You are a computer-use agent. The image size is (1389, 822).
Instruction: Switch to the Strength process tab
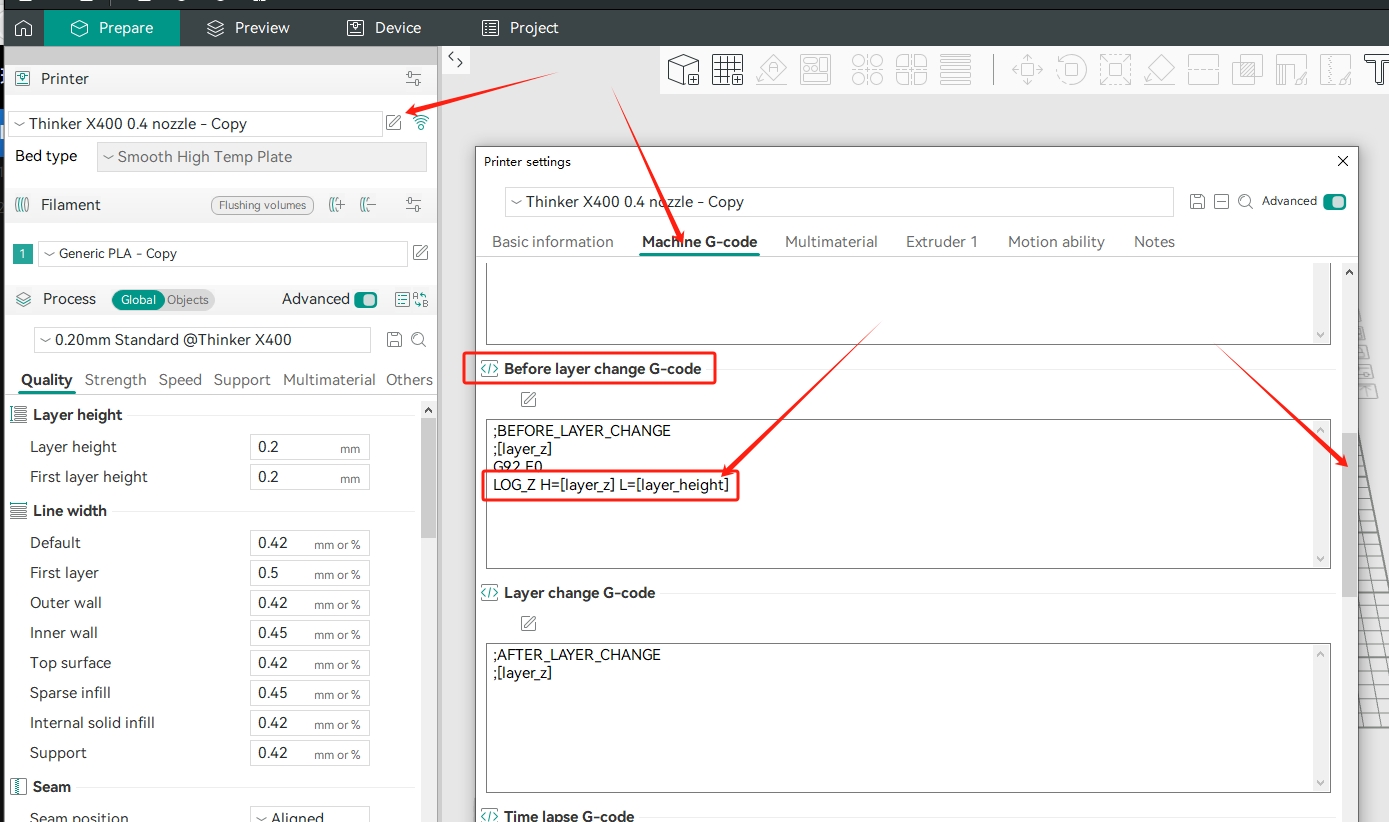coord(116,380)
